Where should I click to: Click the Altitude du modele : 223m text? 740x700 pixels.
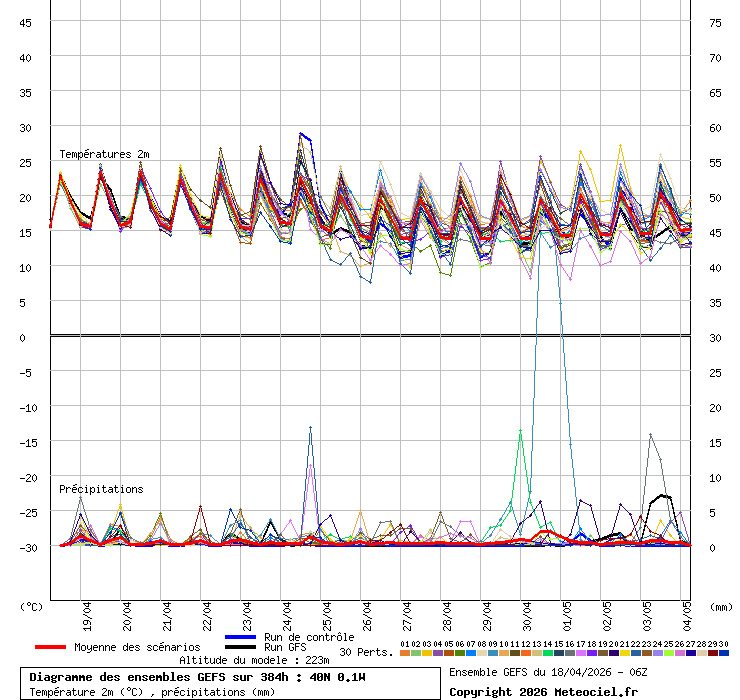pos(254,660)
